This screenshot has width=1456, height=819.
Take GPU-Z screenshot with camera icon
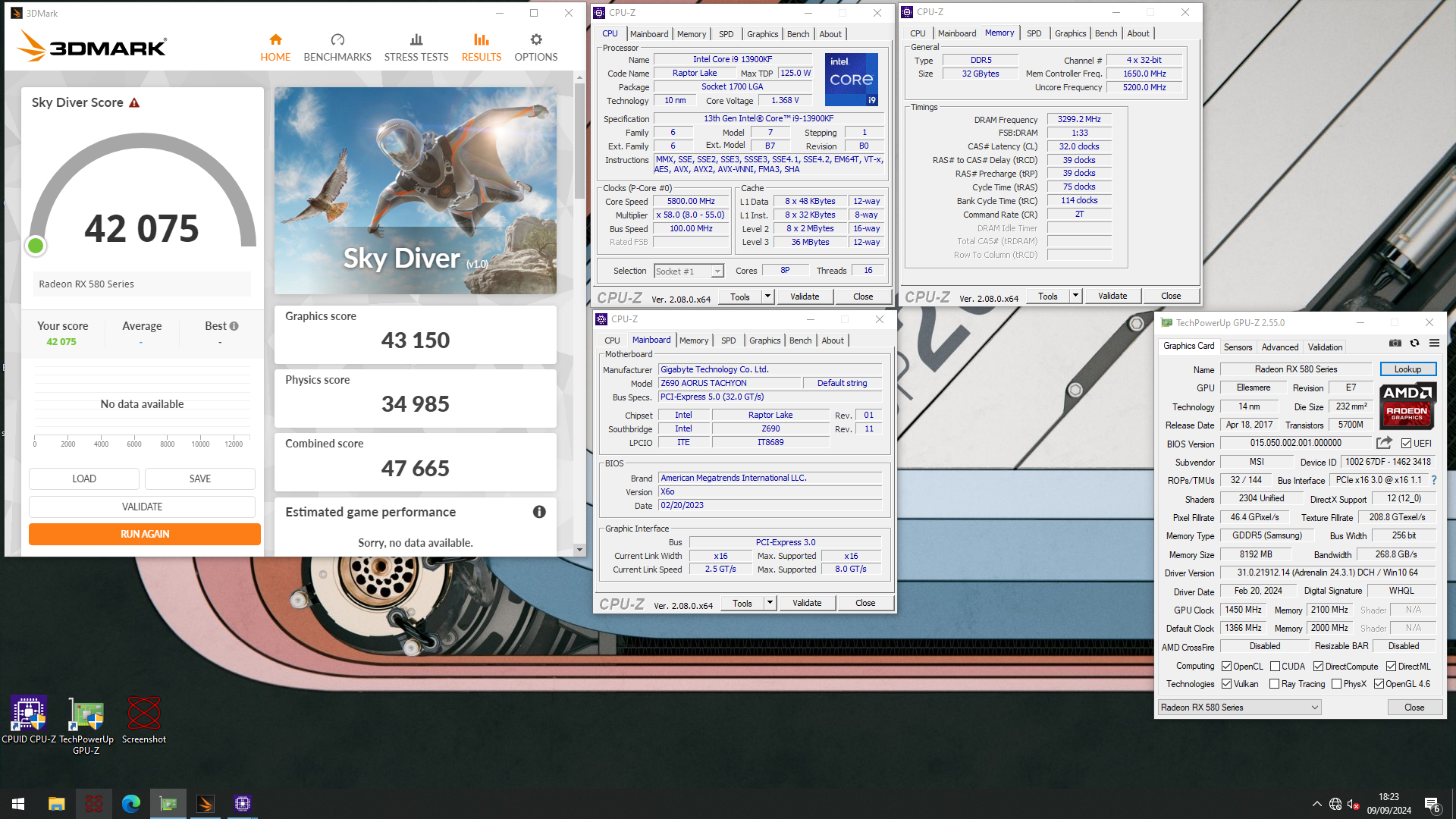click(1395, 344)
